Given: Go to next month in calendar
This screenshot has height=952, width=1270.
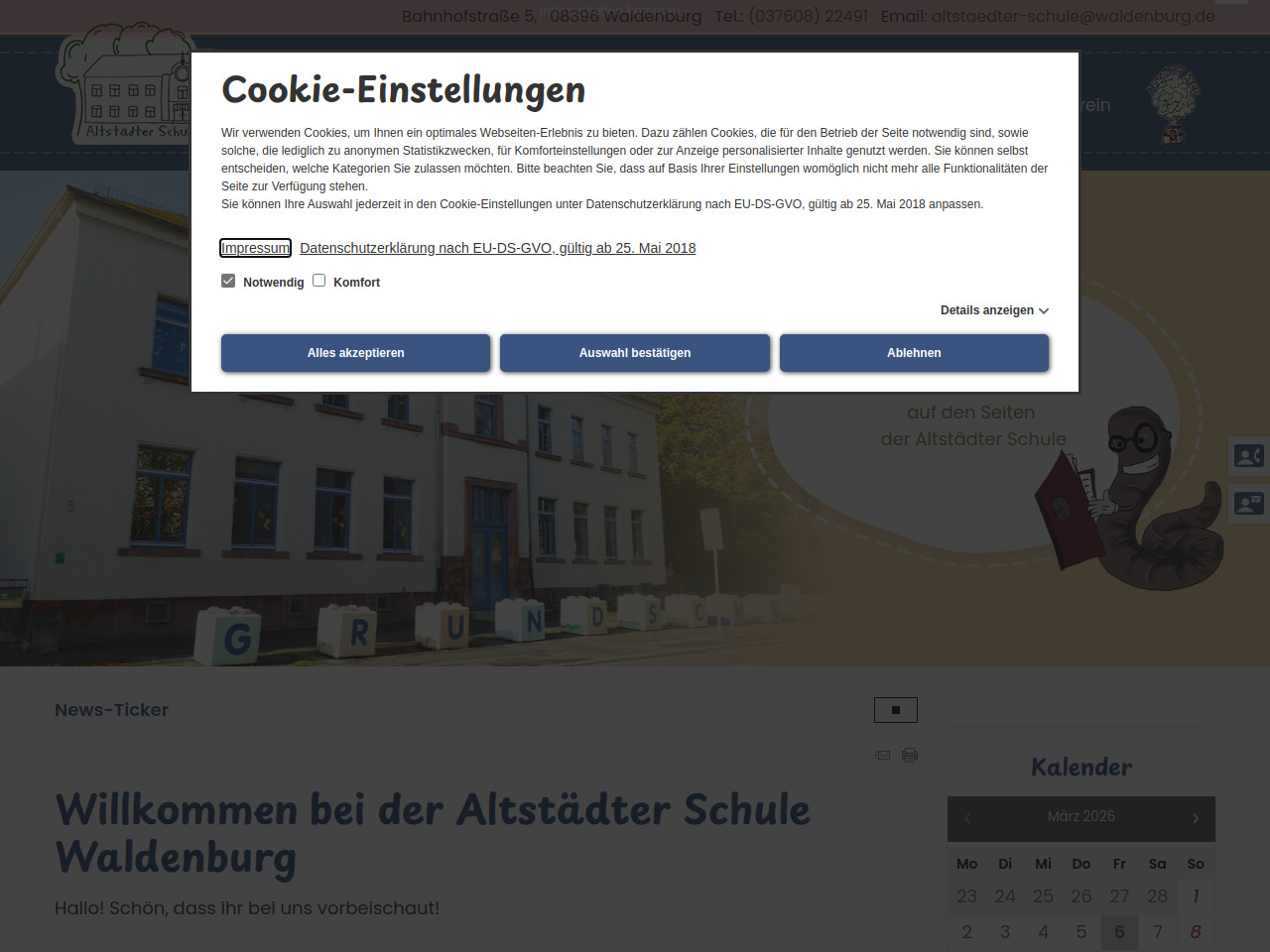Looking at the screenshot, I should coord(1195,818).
